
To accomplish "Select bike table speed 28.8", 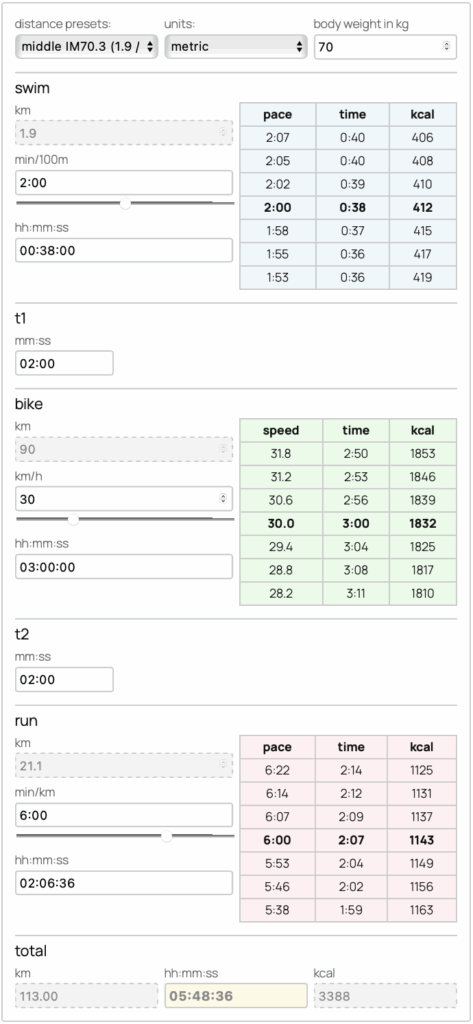I will (280, 570).
